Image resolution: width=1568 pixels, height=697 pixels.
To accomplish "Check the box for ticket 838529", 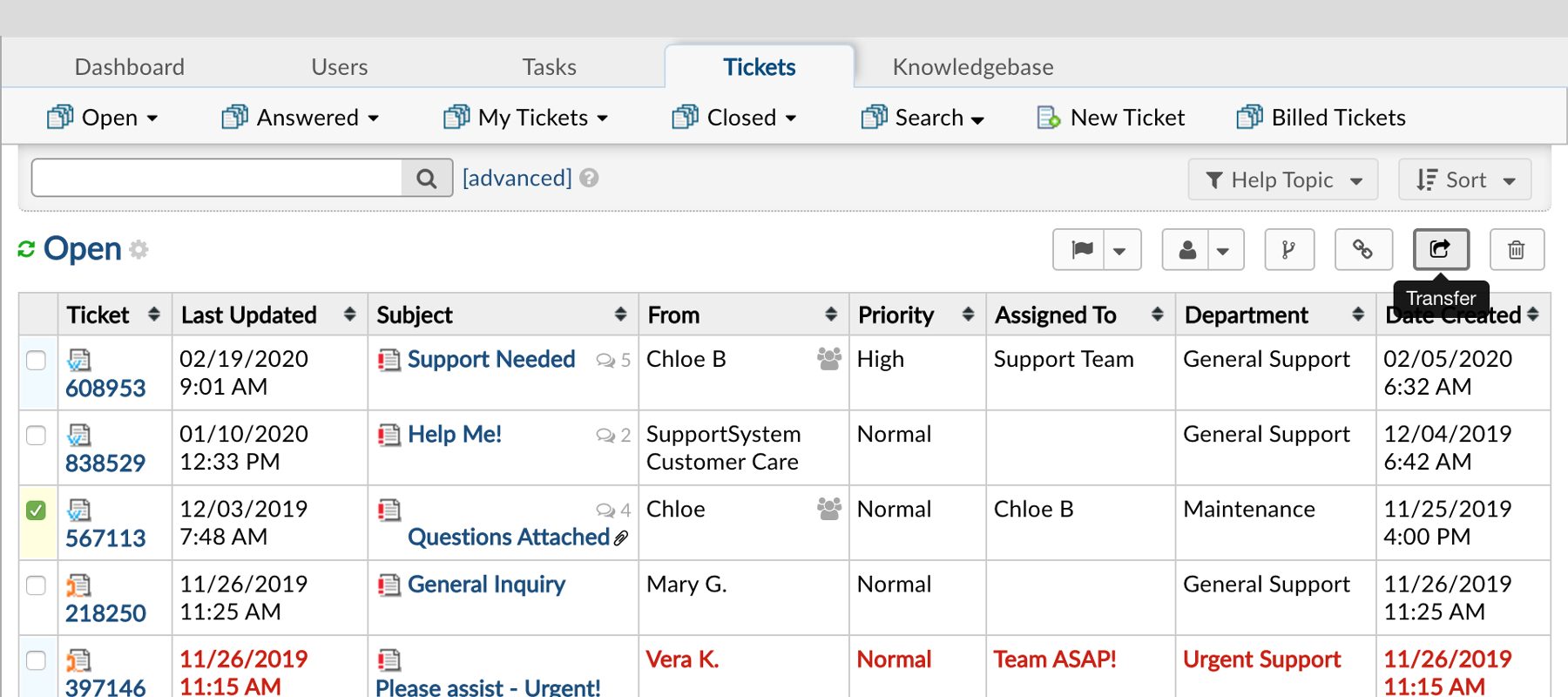I will tap(36, 435).
